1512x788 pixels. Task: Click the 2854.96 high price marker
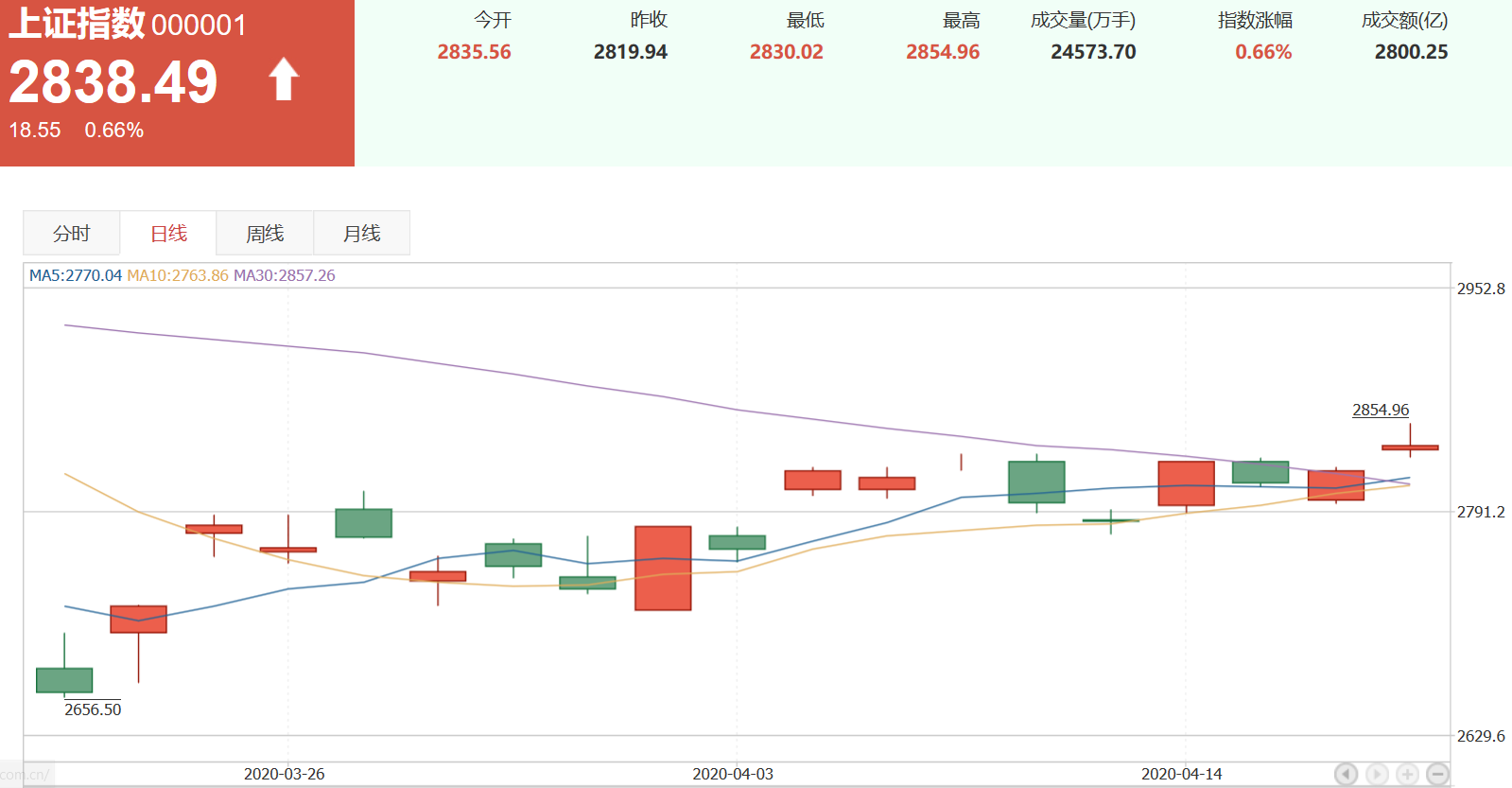point(1380,410)
